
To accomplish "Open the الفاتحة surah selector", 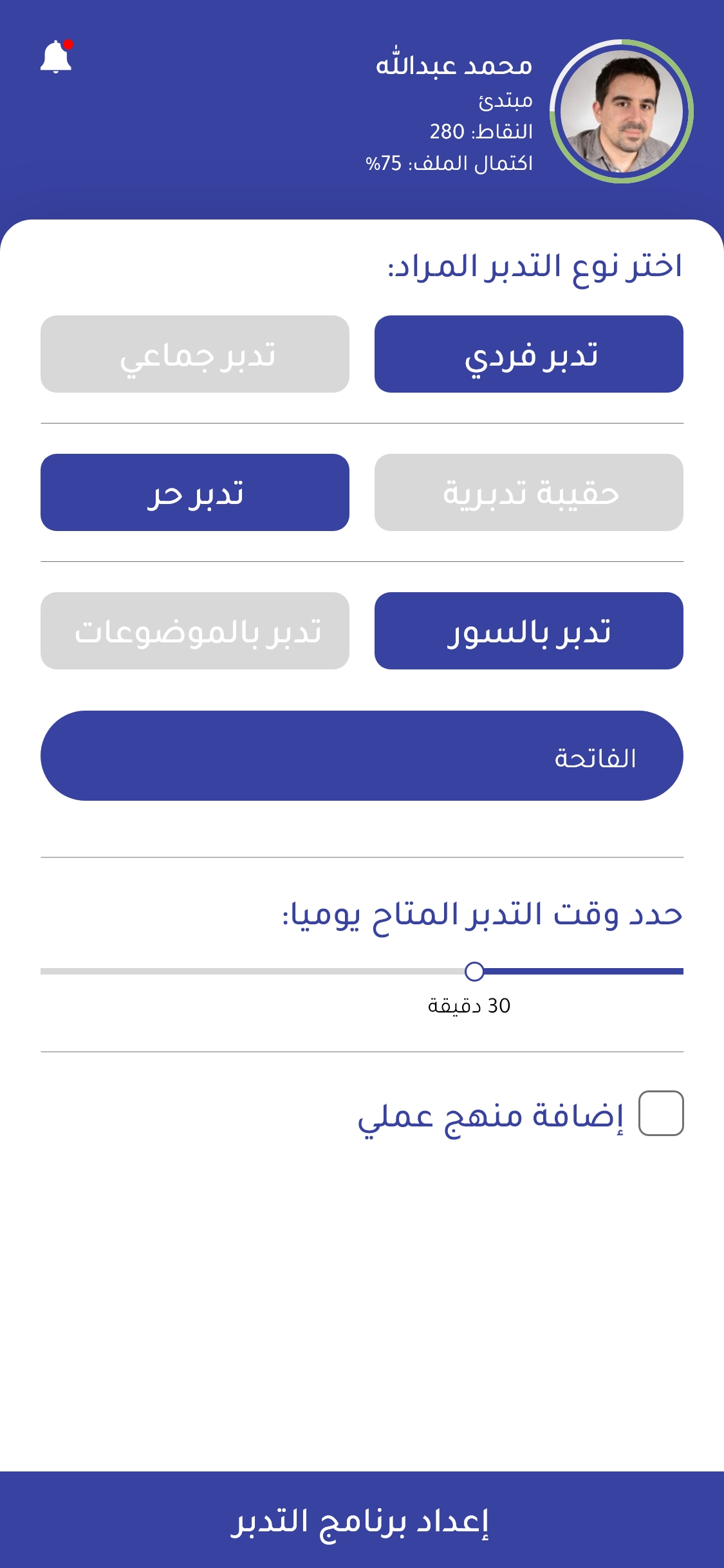I will pyautogui.click(x=362, y=756).
